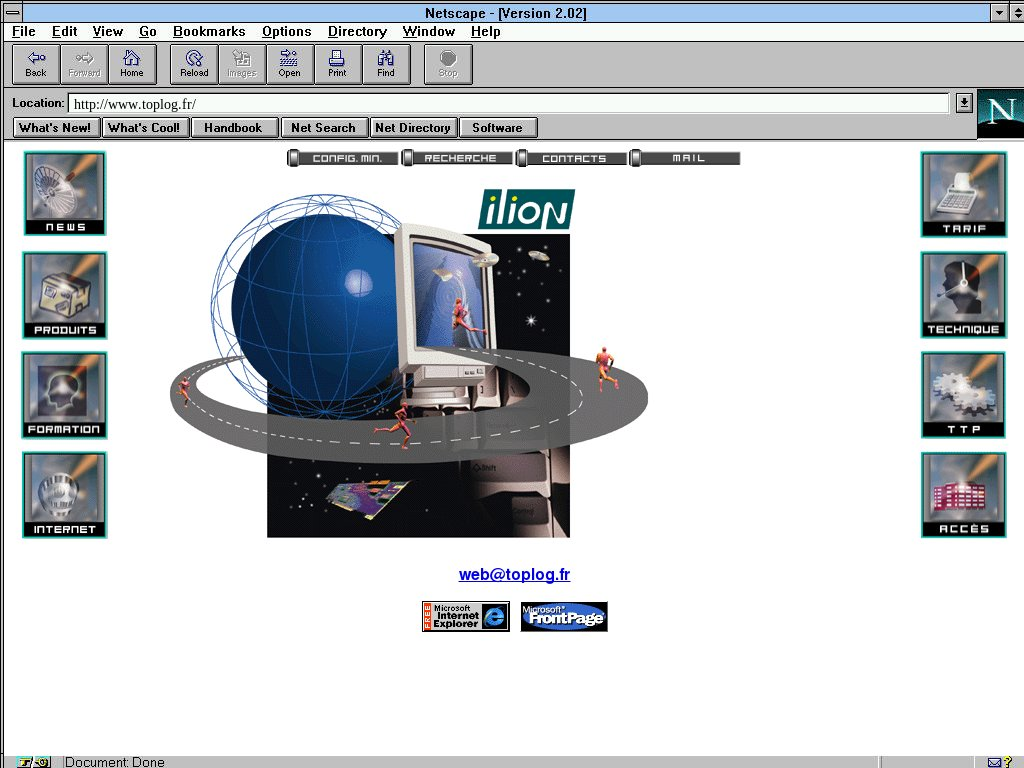Click the TECHNIQUE headset icon
Image resolution: width=1024 pixels, height=768 pixels.
click(x=963, y=295)
